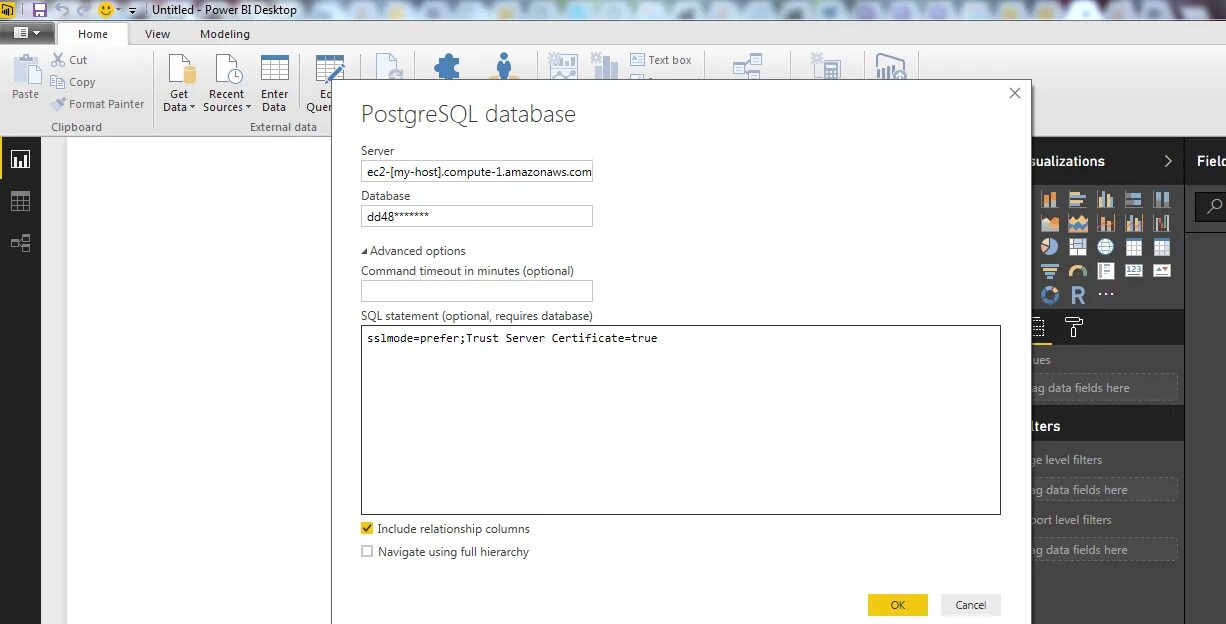
Task: Collapse the Advanced options section
Action: coord(414,251)
